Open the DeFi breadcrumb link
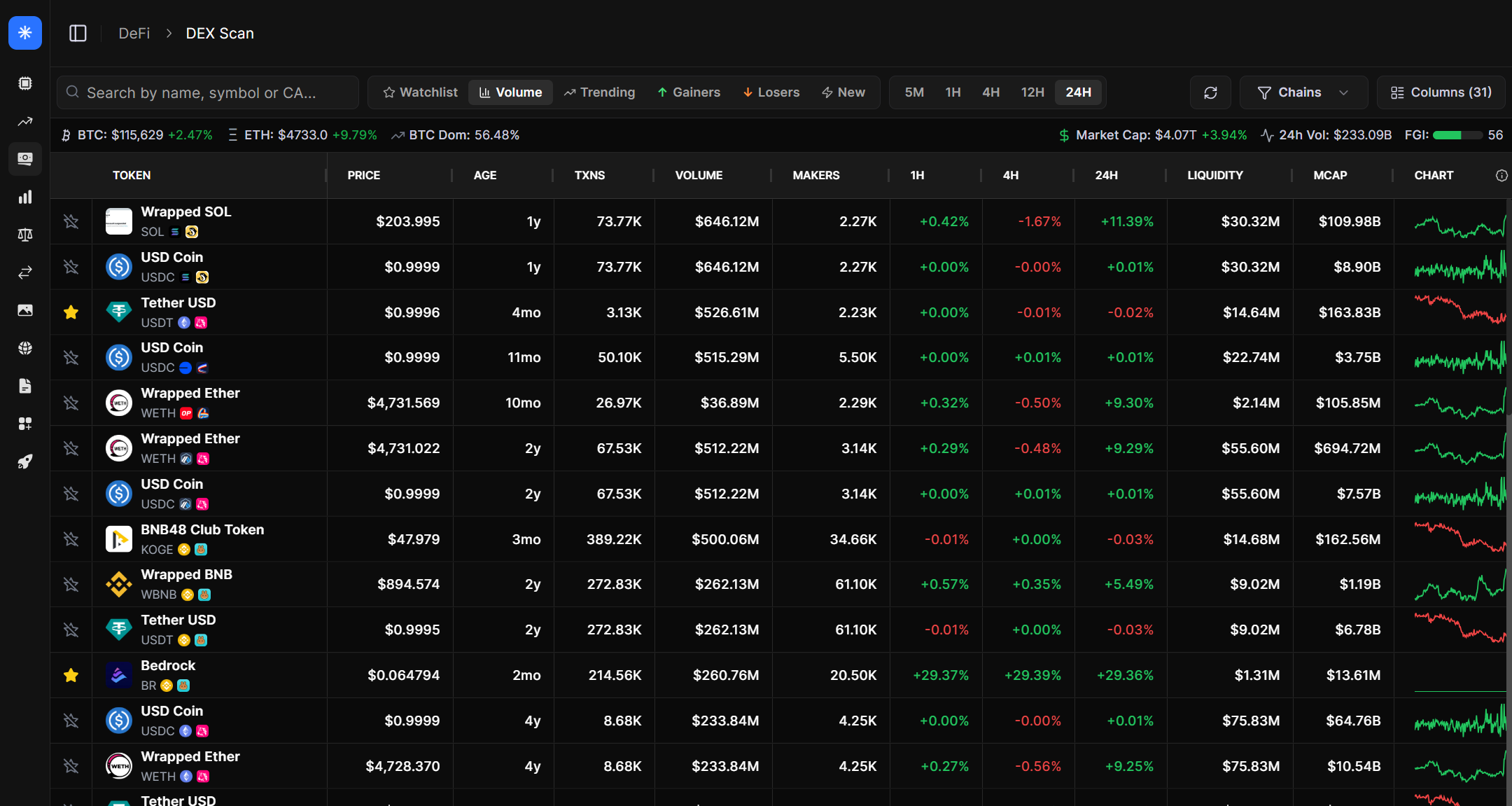This screenshot has width=1512, height=806. pyautogui.click(x=134, y=33)
